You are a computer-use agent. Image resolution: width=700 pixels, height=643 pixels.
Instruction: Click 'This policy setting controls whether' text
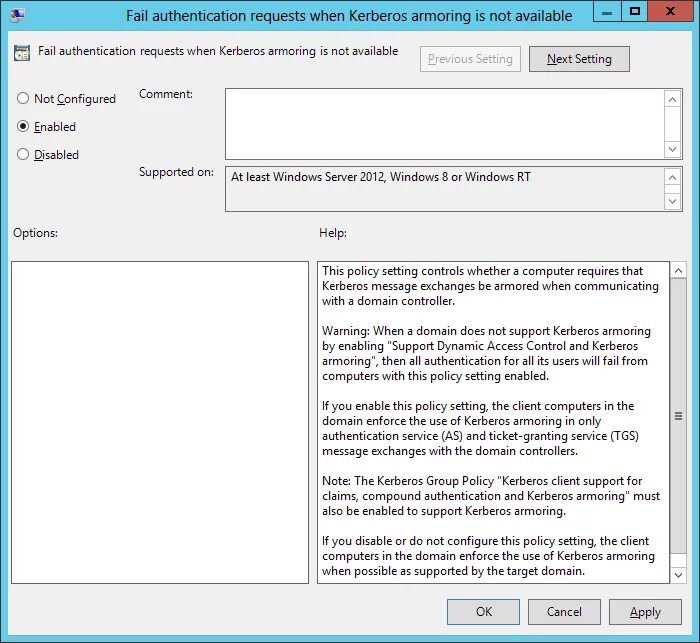pyautogui.click(x=490, y=286)
